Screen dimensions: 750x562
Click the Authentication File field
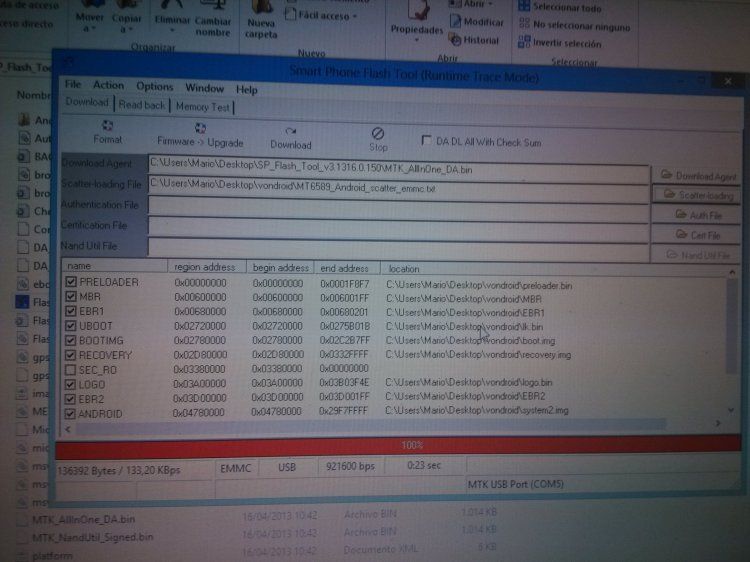398,209
